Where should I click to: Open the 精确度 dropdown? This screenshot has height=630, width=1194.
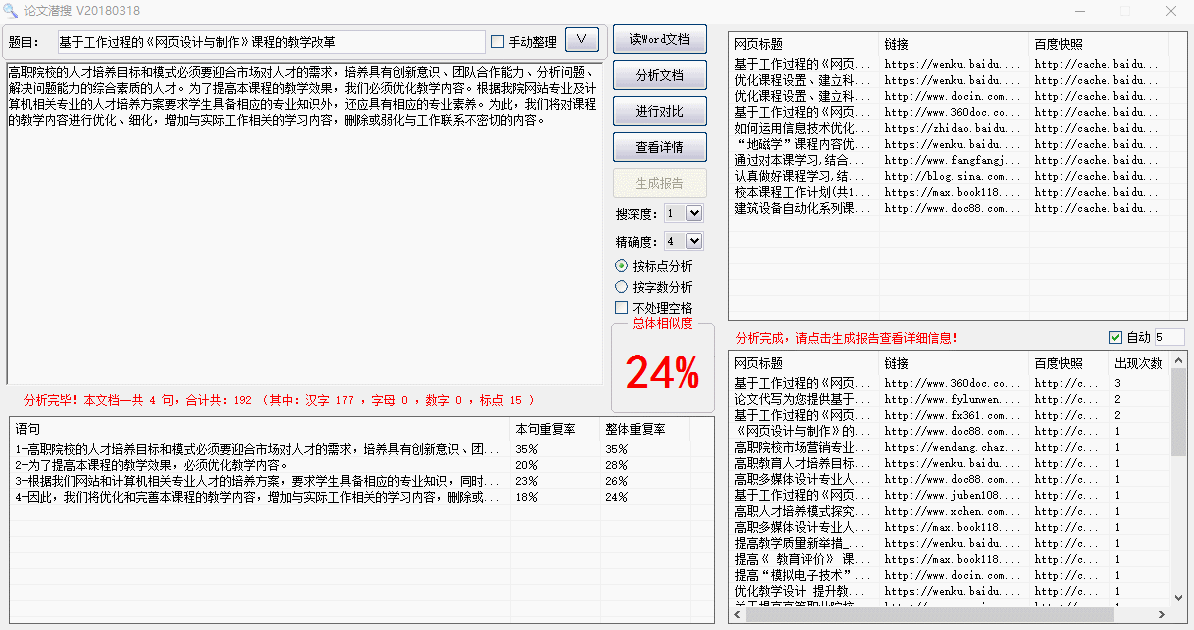(x=694, y=241)
